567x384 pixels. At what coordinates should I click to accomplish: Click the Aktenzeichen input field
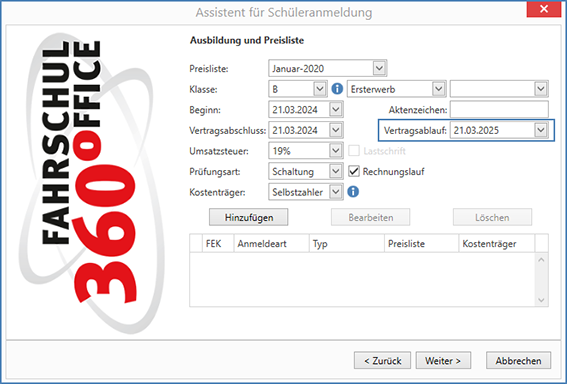point(499,110)
